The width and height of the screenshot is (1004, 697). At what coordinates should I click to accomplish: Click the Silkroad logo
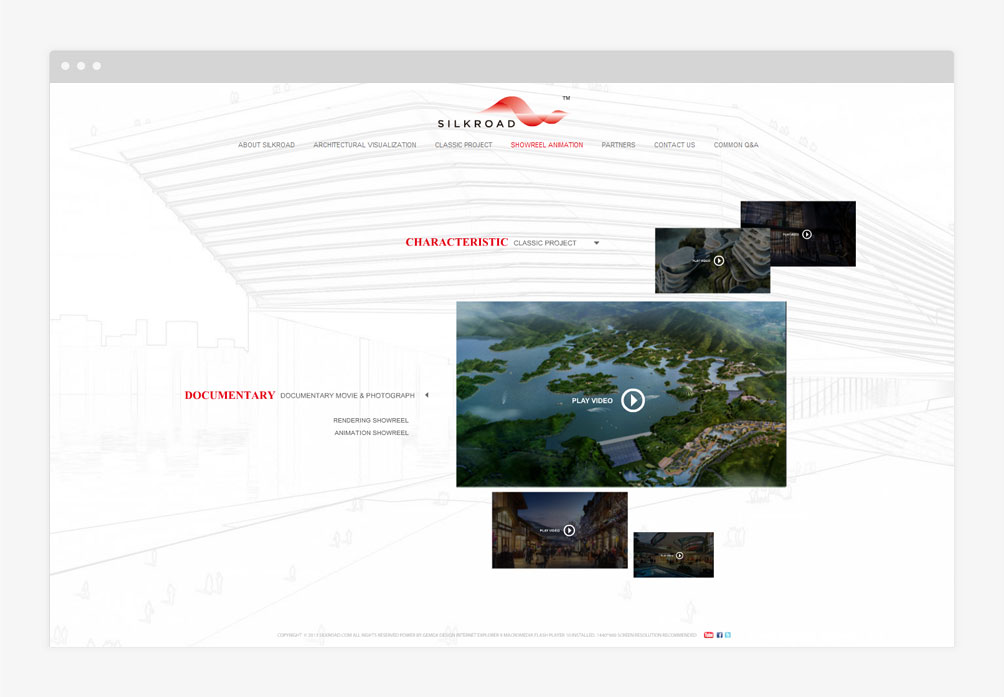click(503, 113)
